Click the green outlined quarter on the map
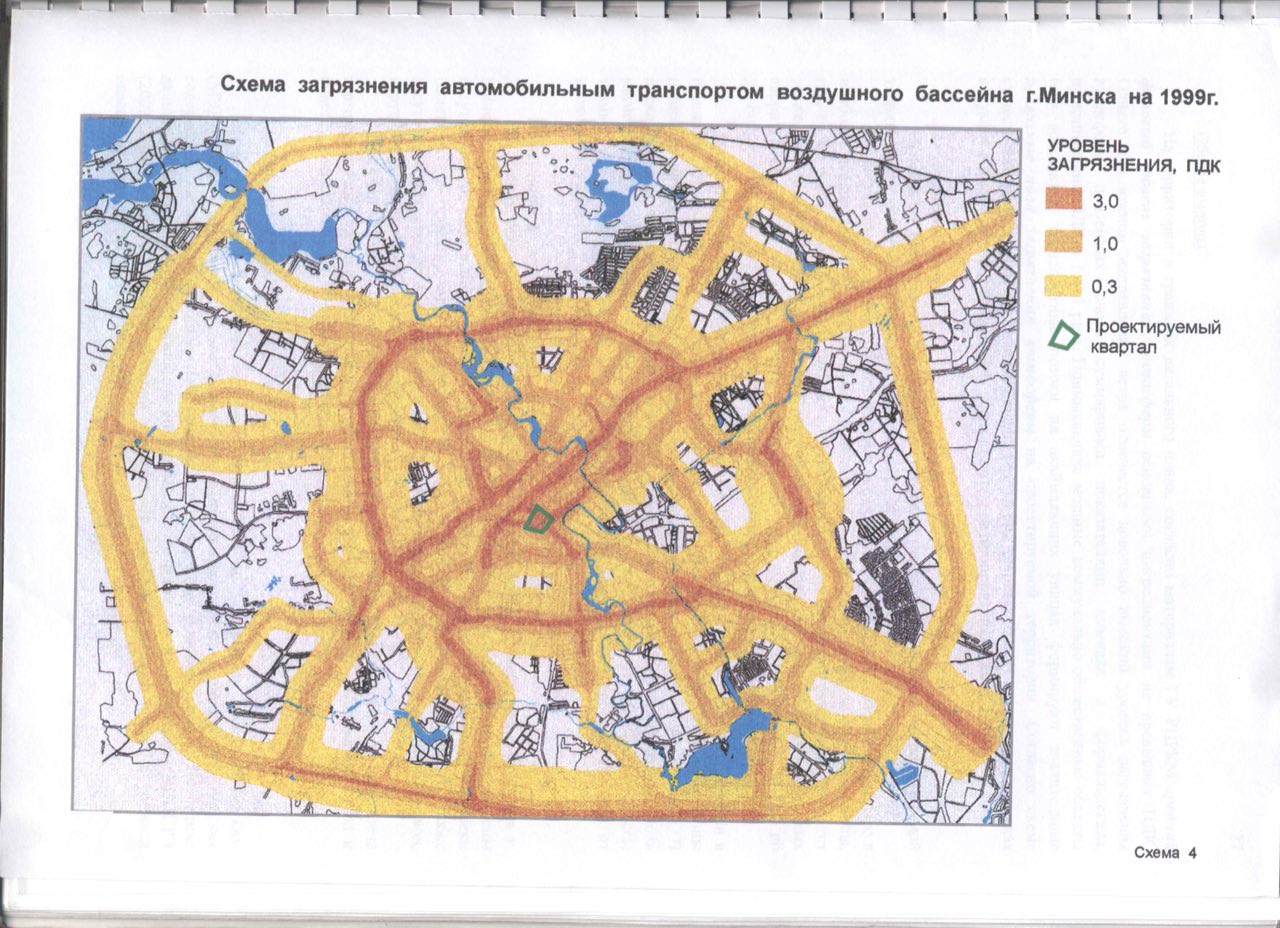Screen dimensions: 1280x928 (540, 518)
